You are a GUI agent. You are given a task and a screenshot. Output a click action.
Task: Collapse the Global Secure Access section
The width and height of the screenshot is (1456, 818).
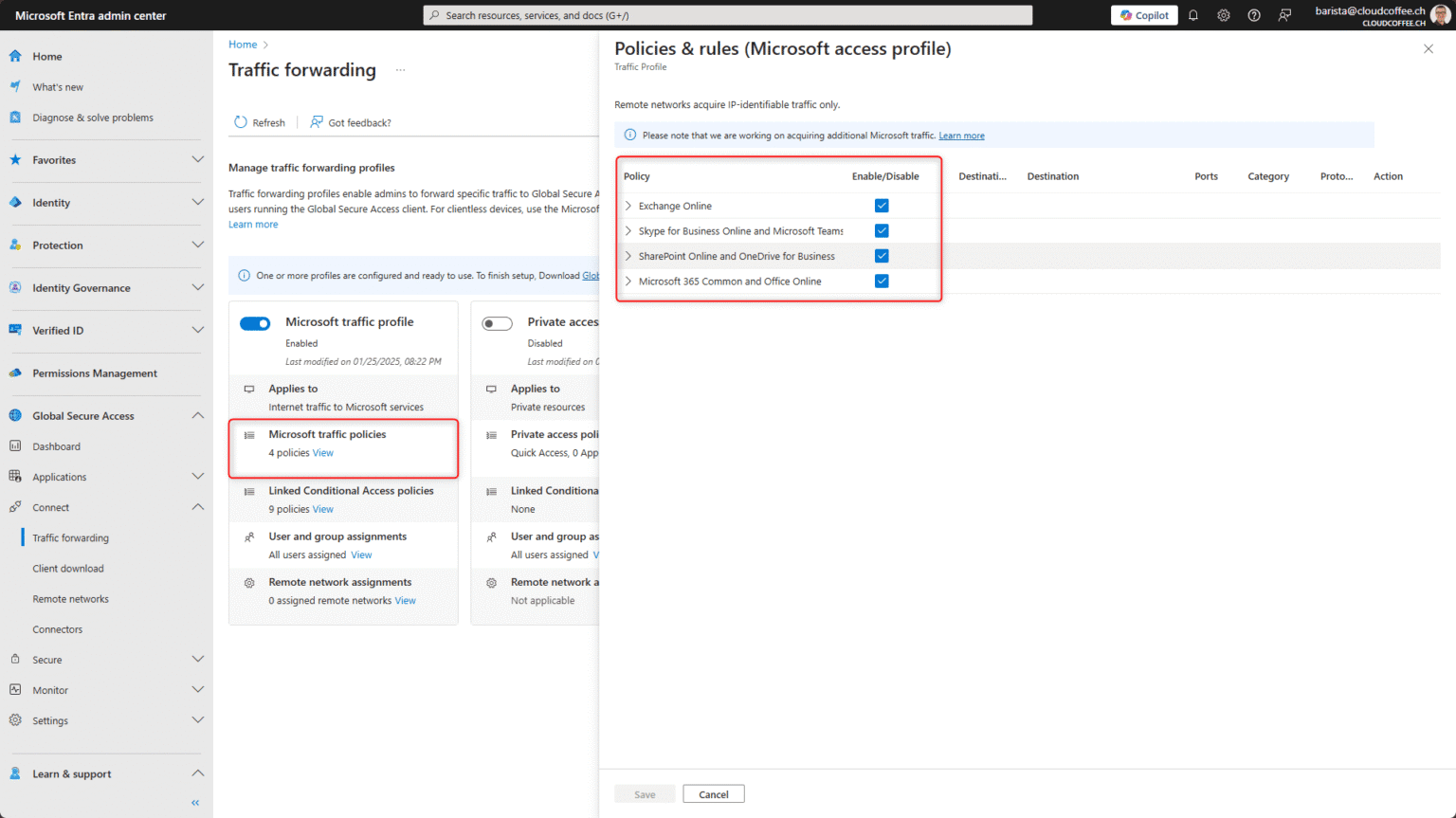pos(198,415)
